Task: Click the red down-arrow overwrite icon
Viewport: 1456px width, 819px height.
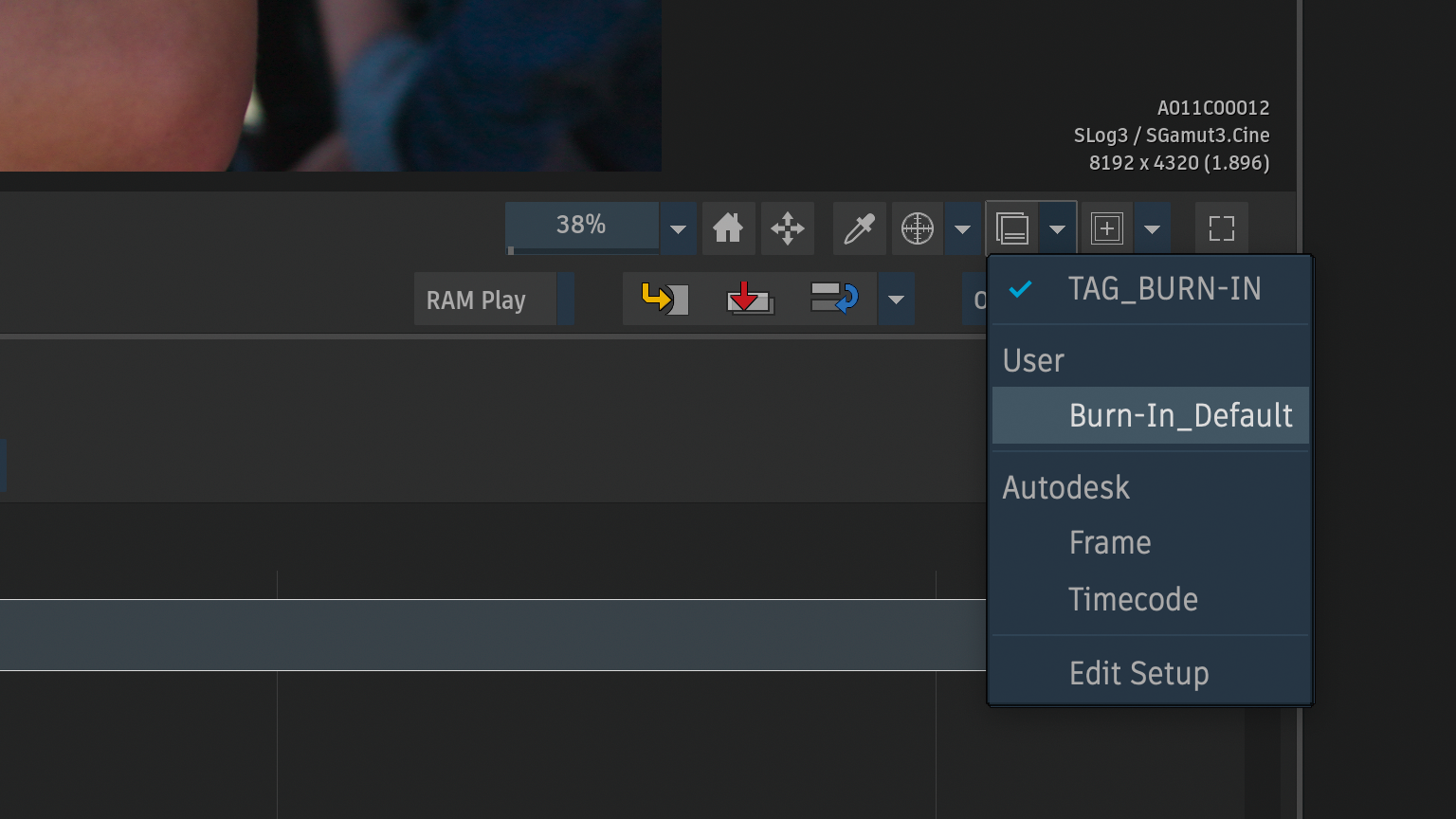Action: [749, 299]
